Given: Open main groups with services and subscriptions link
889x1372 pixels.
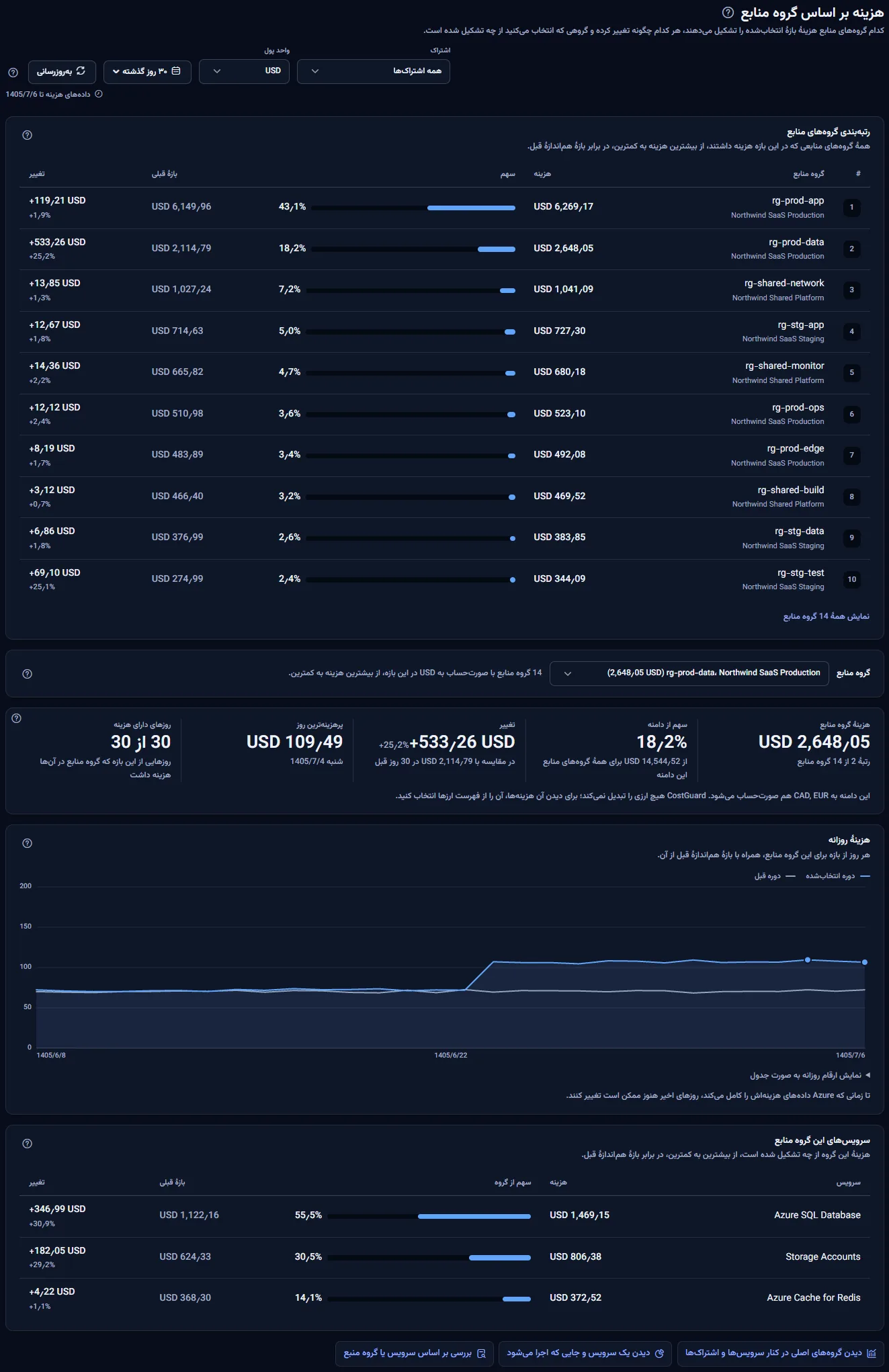Looking at the screenshot, I should (x=780, y=1353).
